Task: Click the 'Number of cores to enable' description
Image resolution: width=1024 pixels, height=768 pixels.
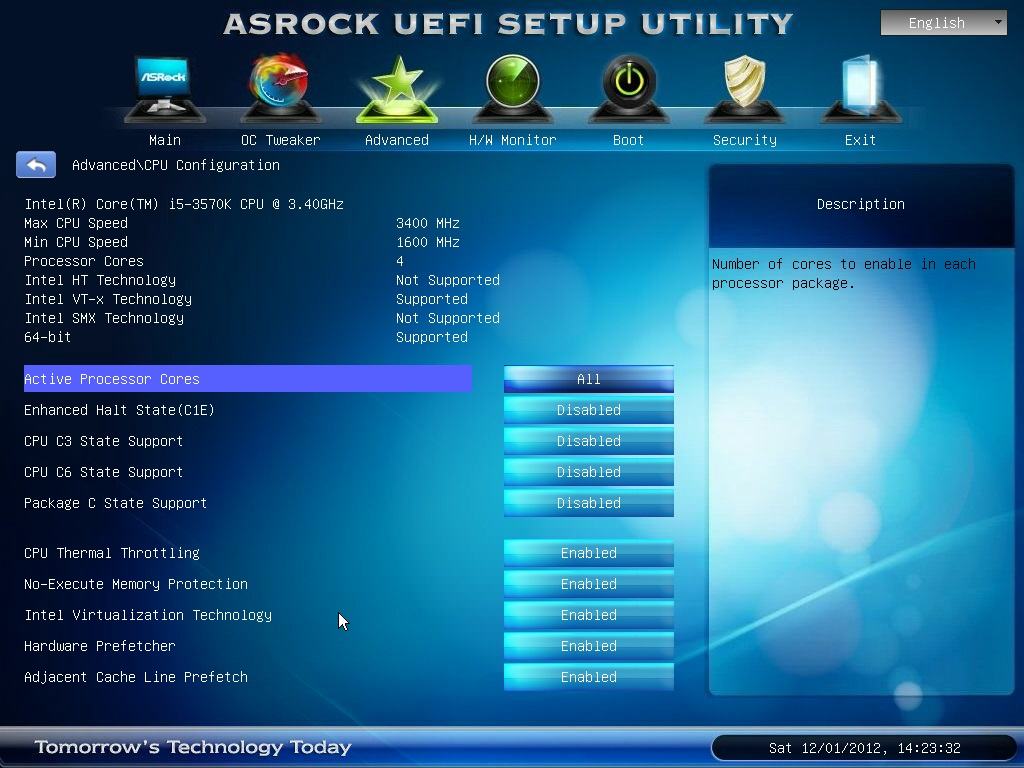Action: pyautogui.click(x=844, y=274)
